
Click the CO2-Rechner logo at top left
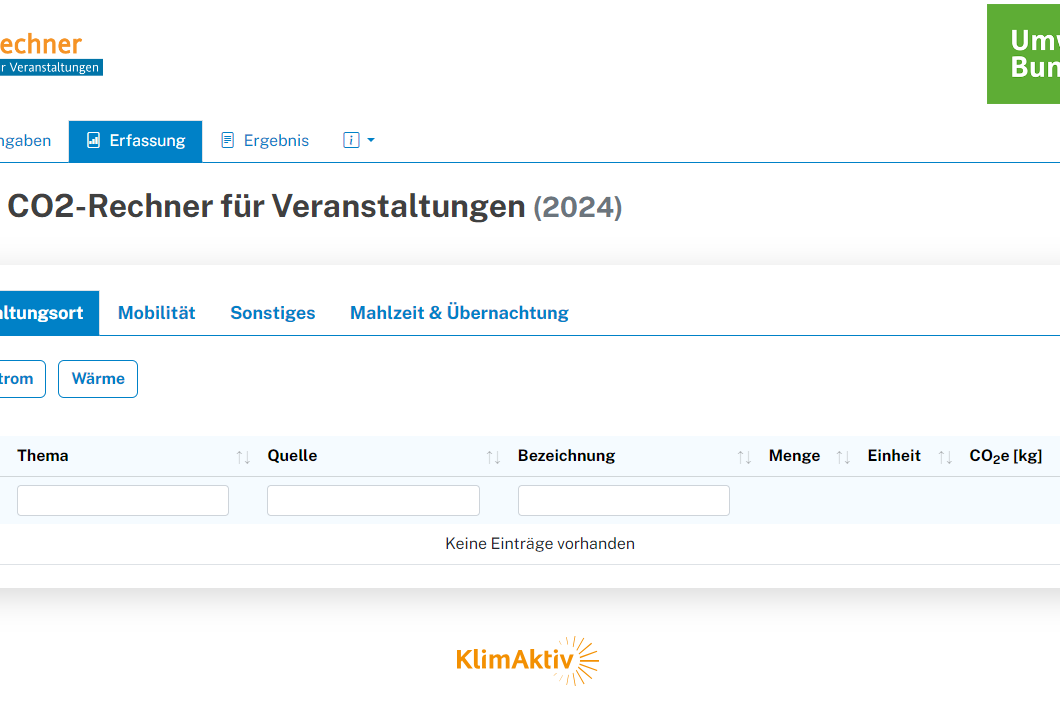45,53
